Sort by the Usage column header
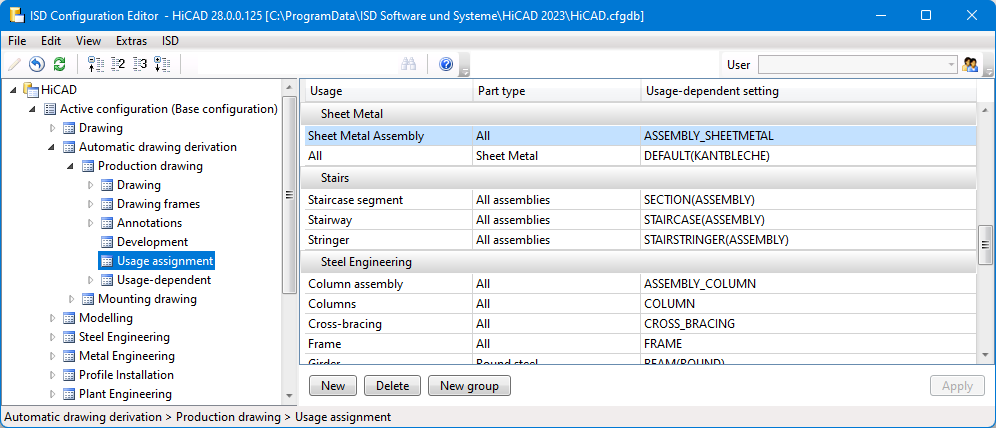Viewport: 996px width, 428px height. coord(387,91)
